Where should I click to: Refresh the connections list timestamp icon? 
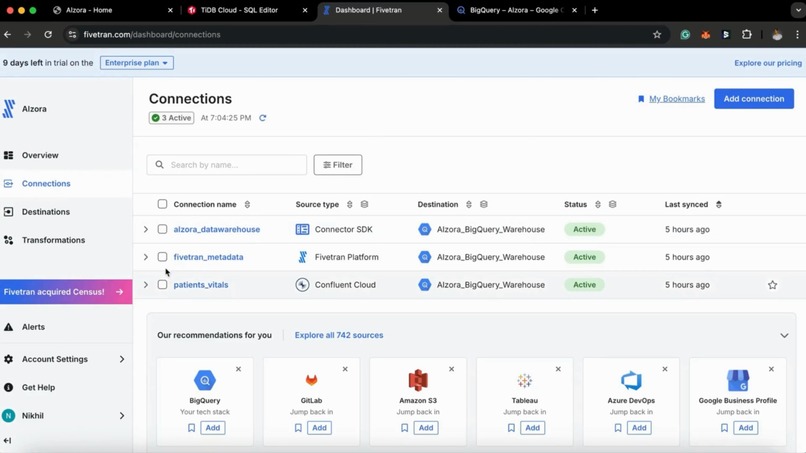(x=263, y=118)
